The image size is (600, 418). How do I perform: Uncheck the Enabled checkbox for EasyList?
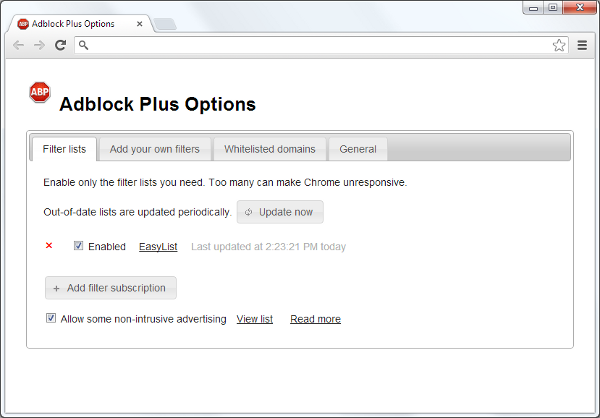[78, 246]
